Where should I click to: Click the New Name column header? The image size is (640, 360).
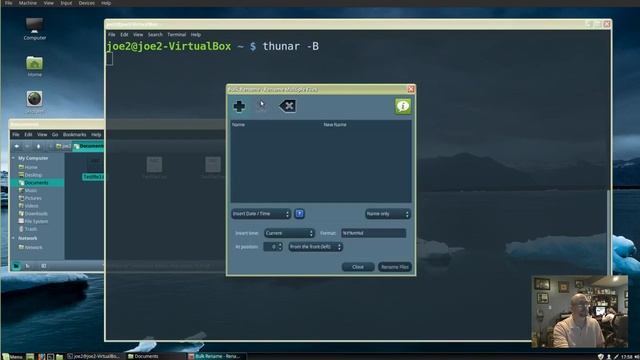(335, 124)
